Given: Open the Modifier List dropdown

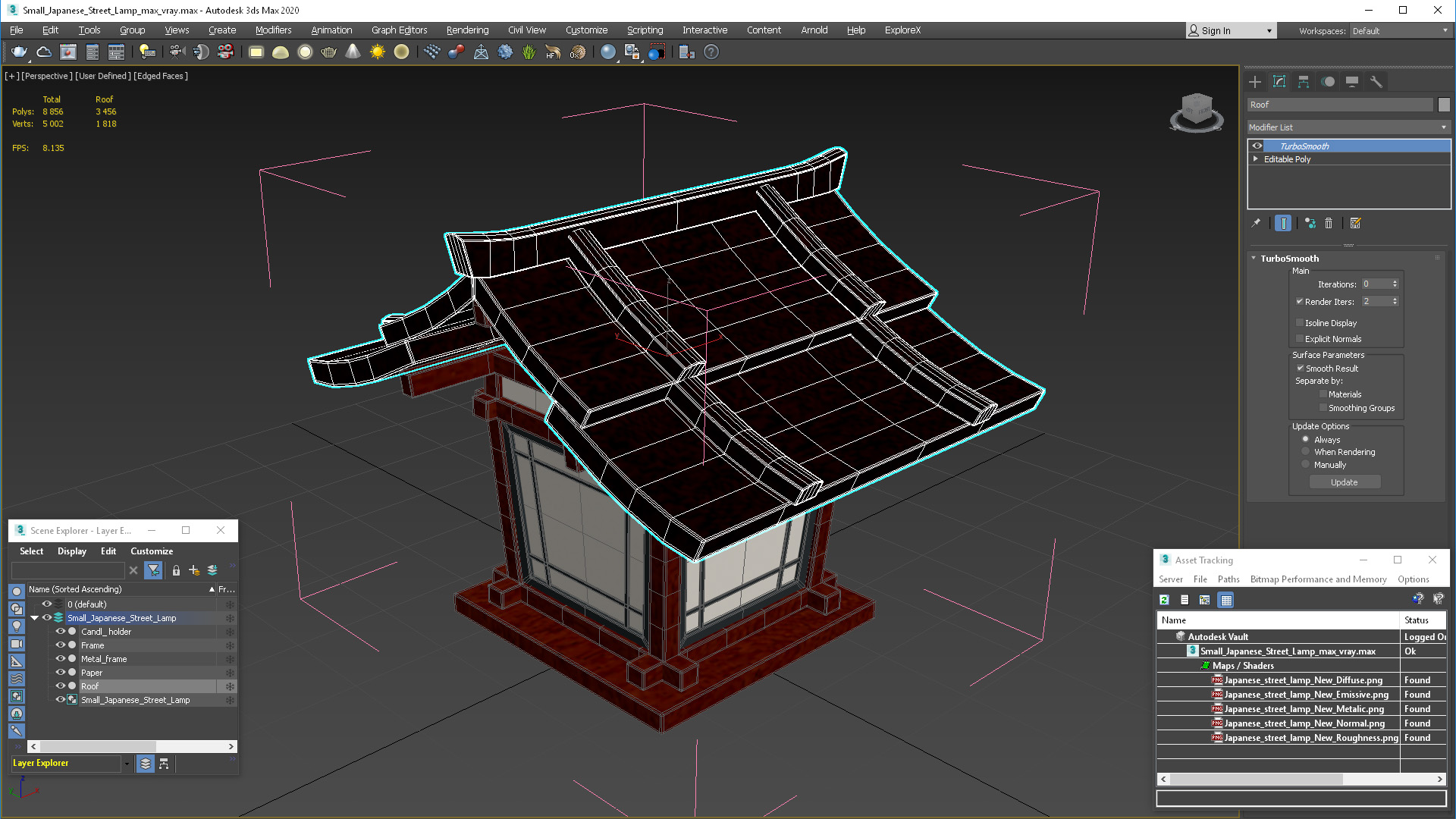Looking at the screenshot, I should point(1348,127).
